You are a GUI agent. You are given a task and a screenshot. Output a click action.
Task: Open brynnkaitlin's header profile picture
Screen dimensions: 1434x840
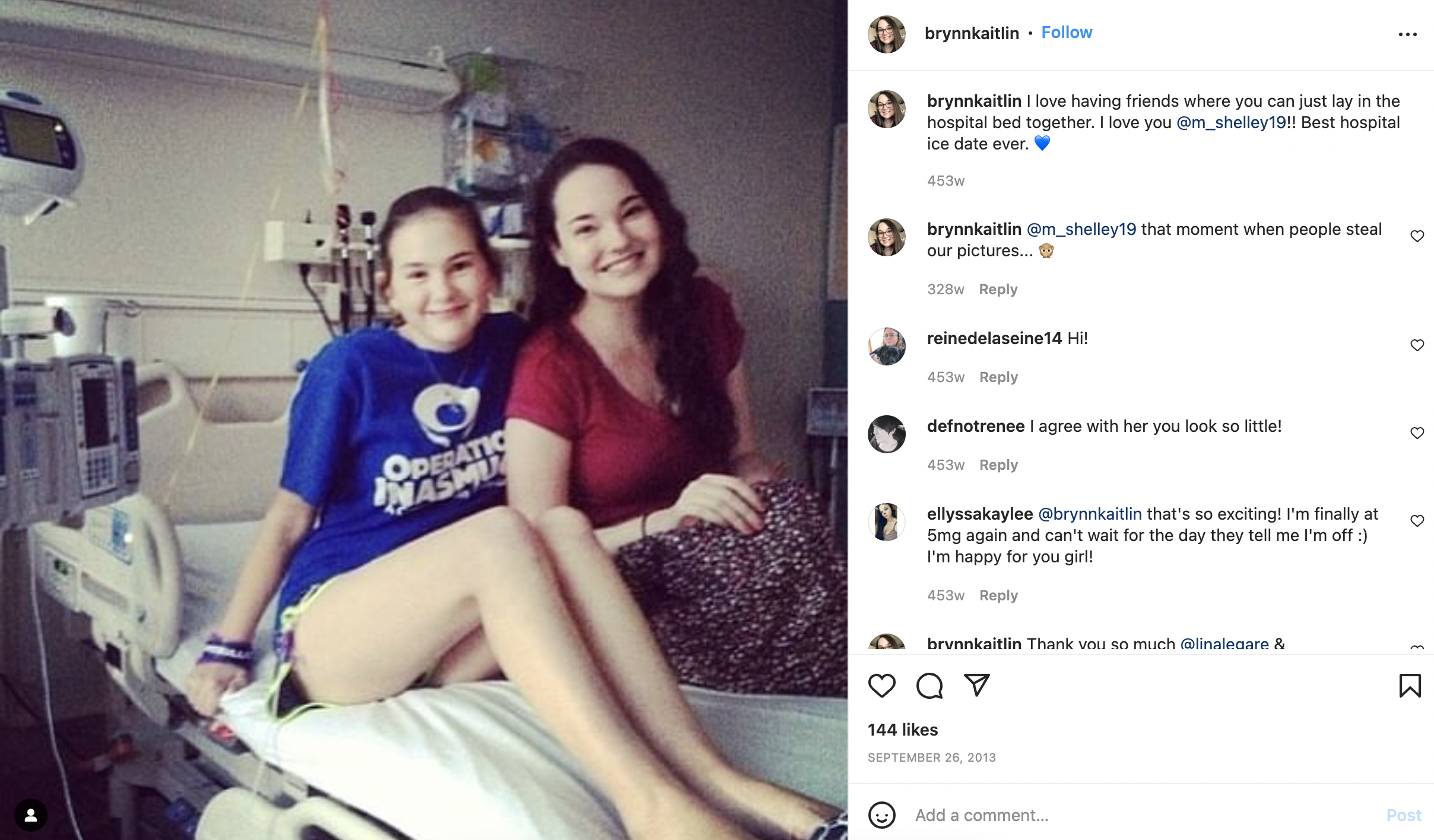887,34
